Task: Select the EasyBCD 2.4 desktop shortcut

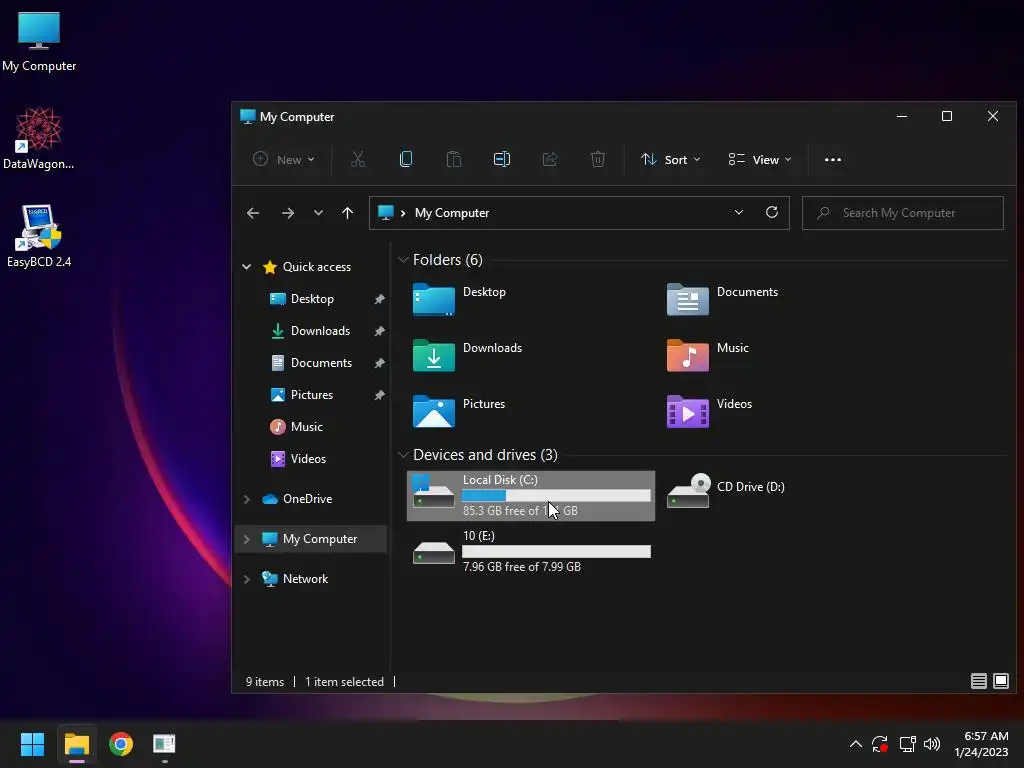Action: point(39,236)
